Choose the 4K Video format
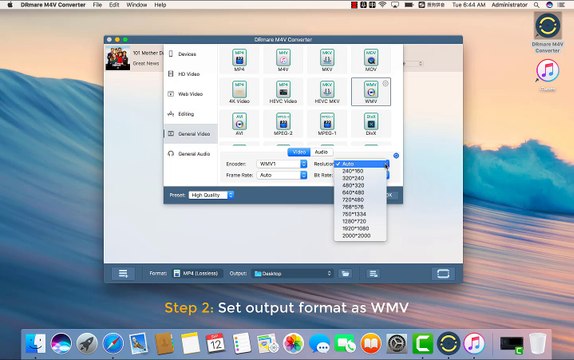This screenshot has width=574, height=360. [x=239, y=92]
